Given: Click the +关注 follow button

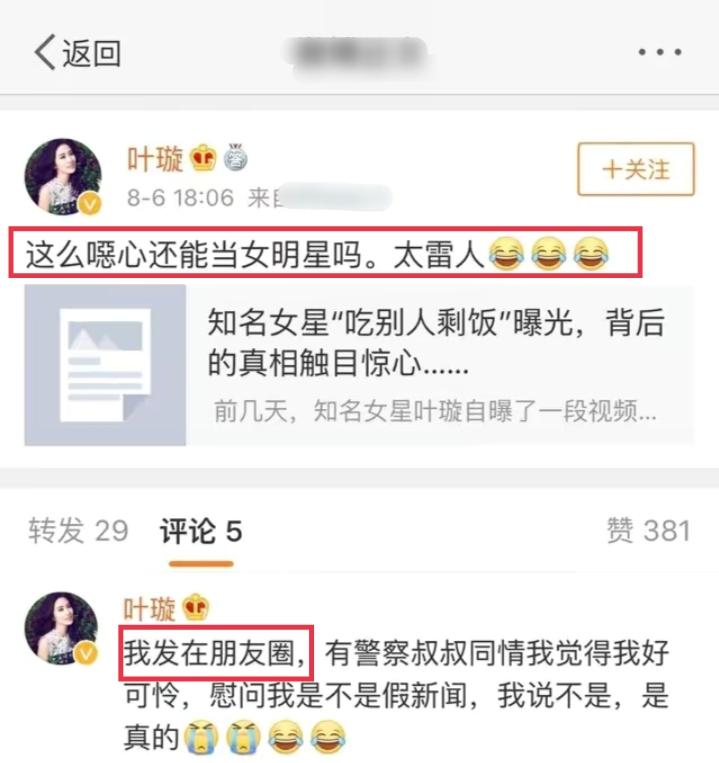Looking at the screenshot, I should click(636, 169).
